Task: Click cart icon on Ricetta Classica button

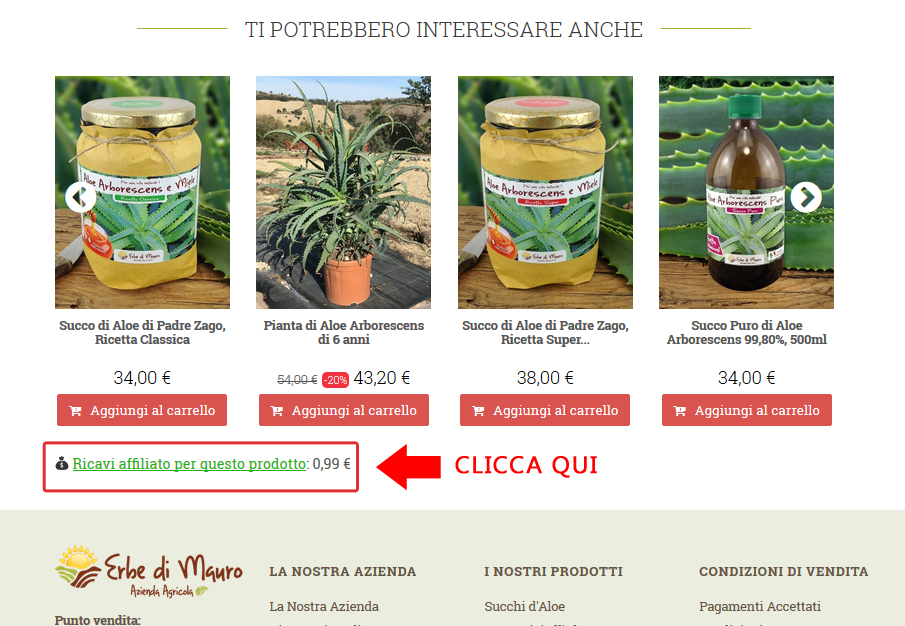Action: [75, 411]
